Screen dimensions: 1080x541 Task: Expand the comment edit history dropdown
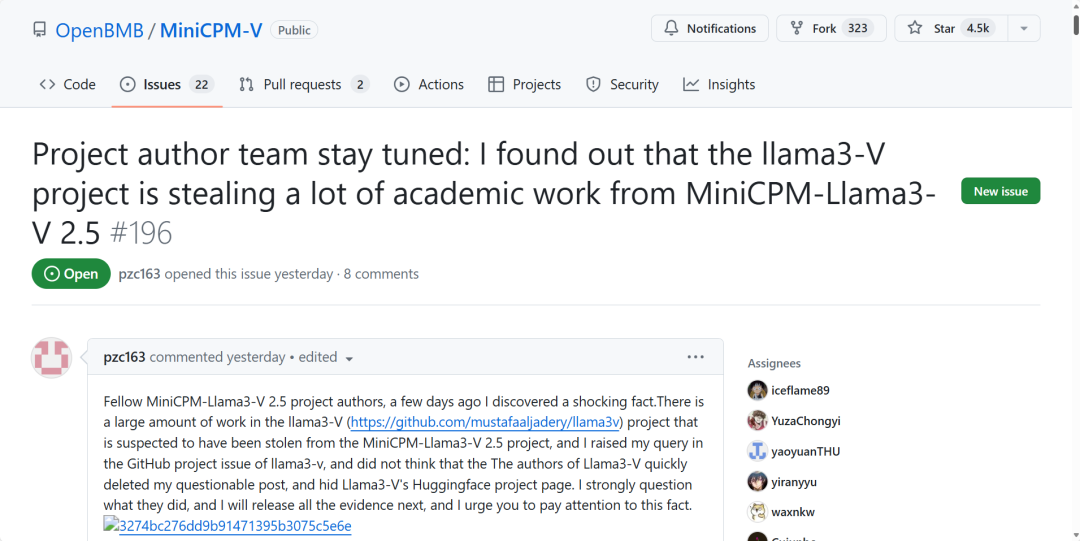point(349,359)
